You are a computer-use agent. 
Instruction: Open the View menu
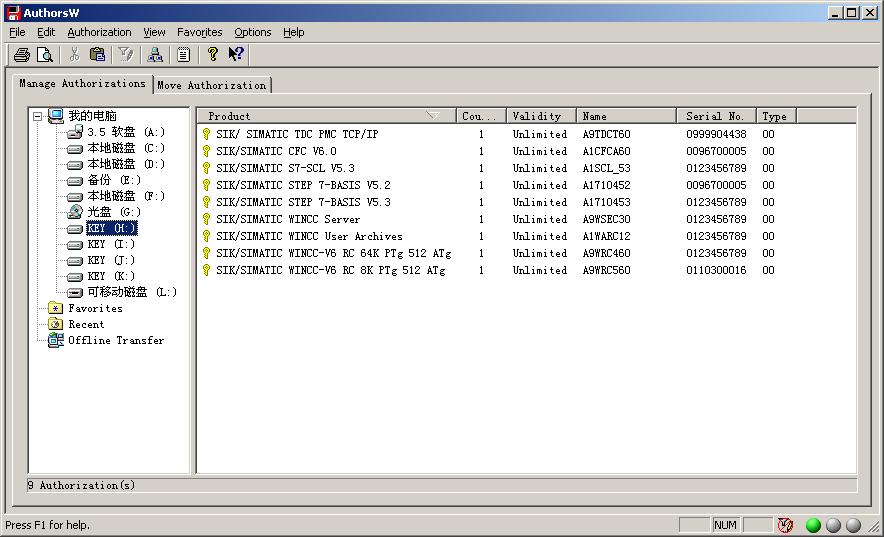154,32
